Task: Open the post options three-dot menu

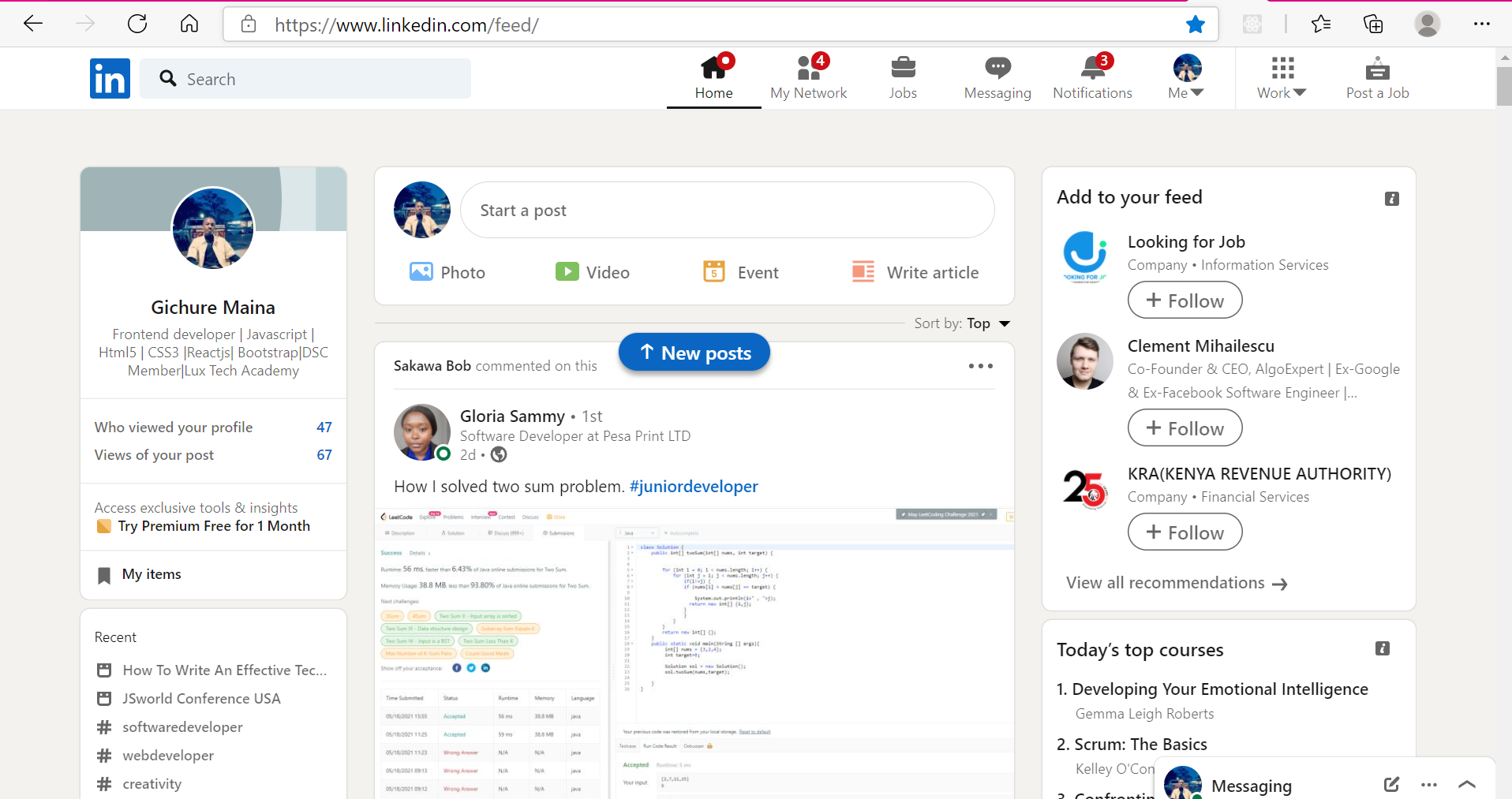Action: click(981, 366)
